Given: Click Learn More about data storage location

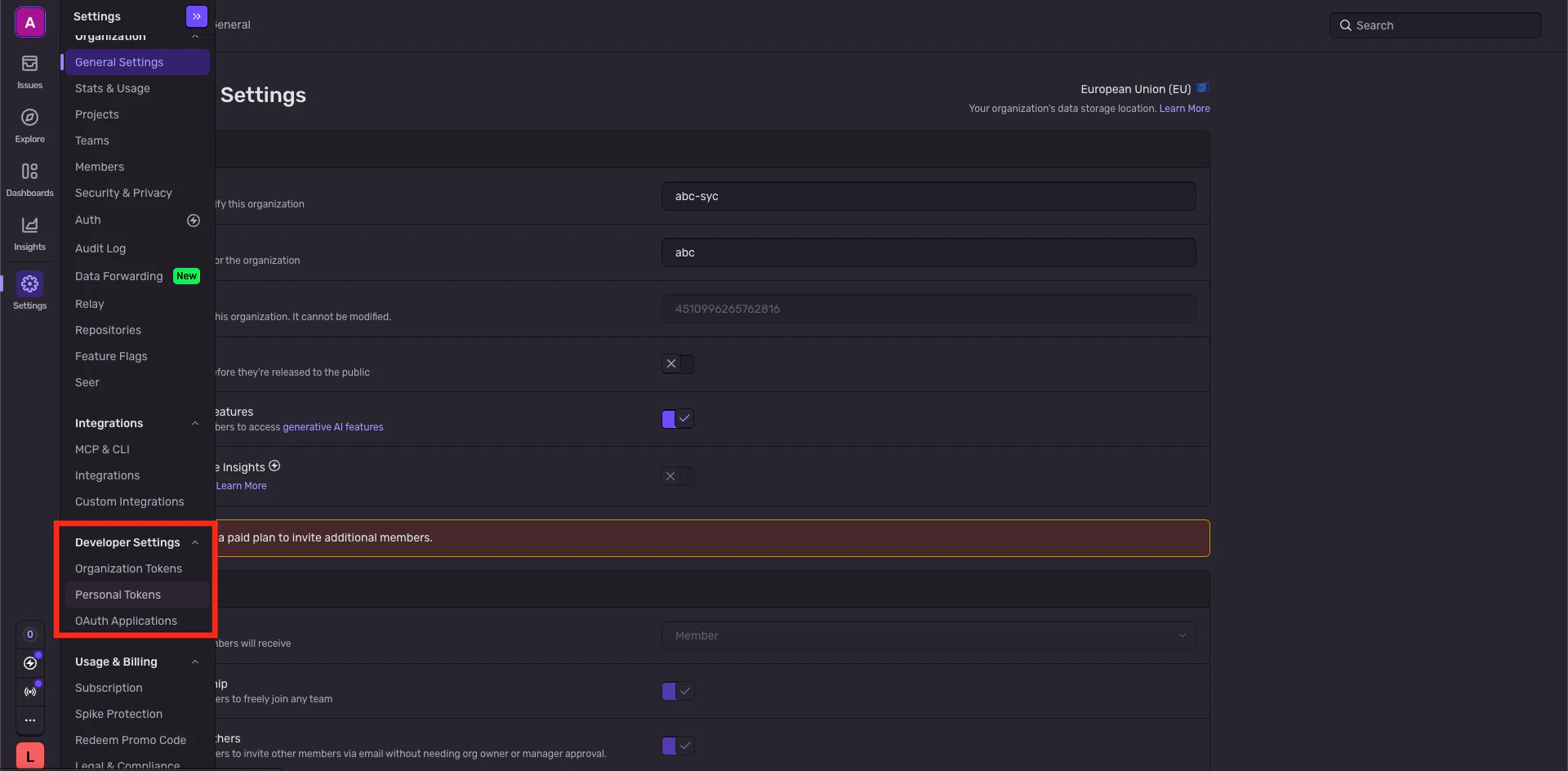Looking at the screenshot, I should (1185, 108).
